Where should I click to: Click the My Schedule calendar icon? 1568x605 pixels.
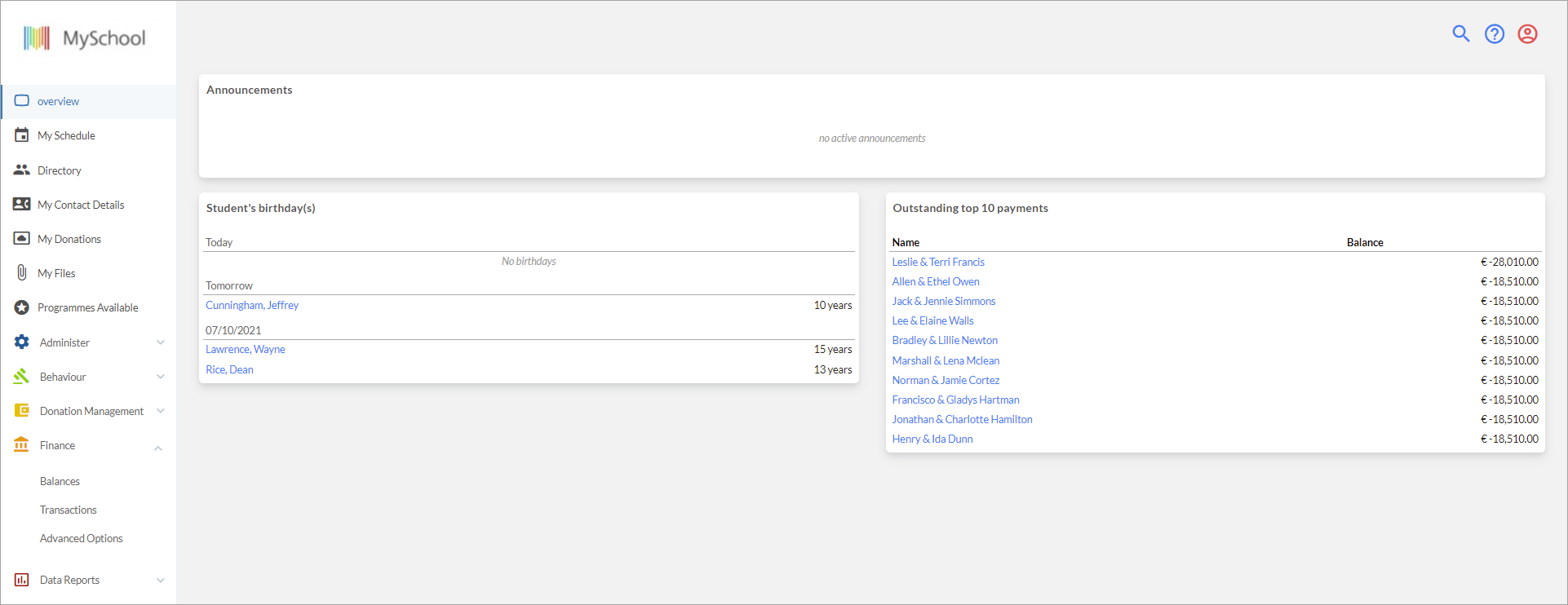point(22,135)
